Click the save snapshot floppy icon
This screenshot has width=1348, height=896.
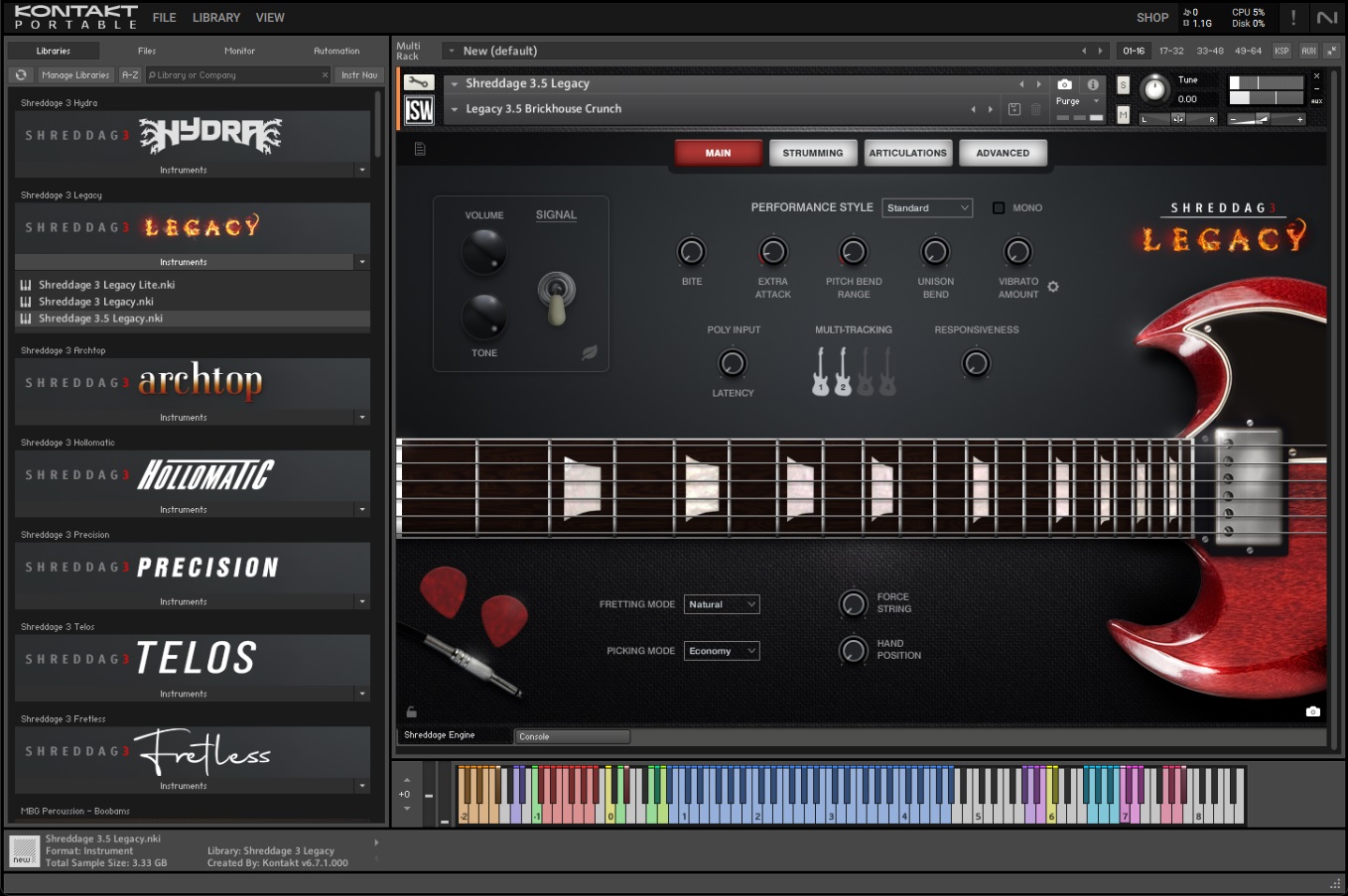point(1014,109)
